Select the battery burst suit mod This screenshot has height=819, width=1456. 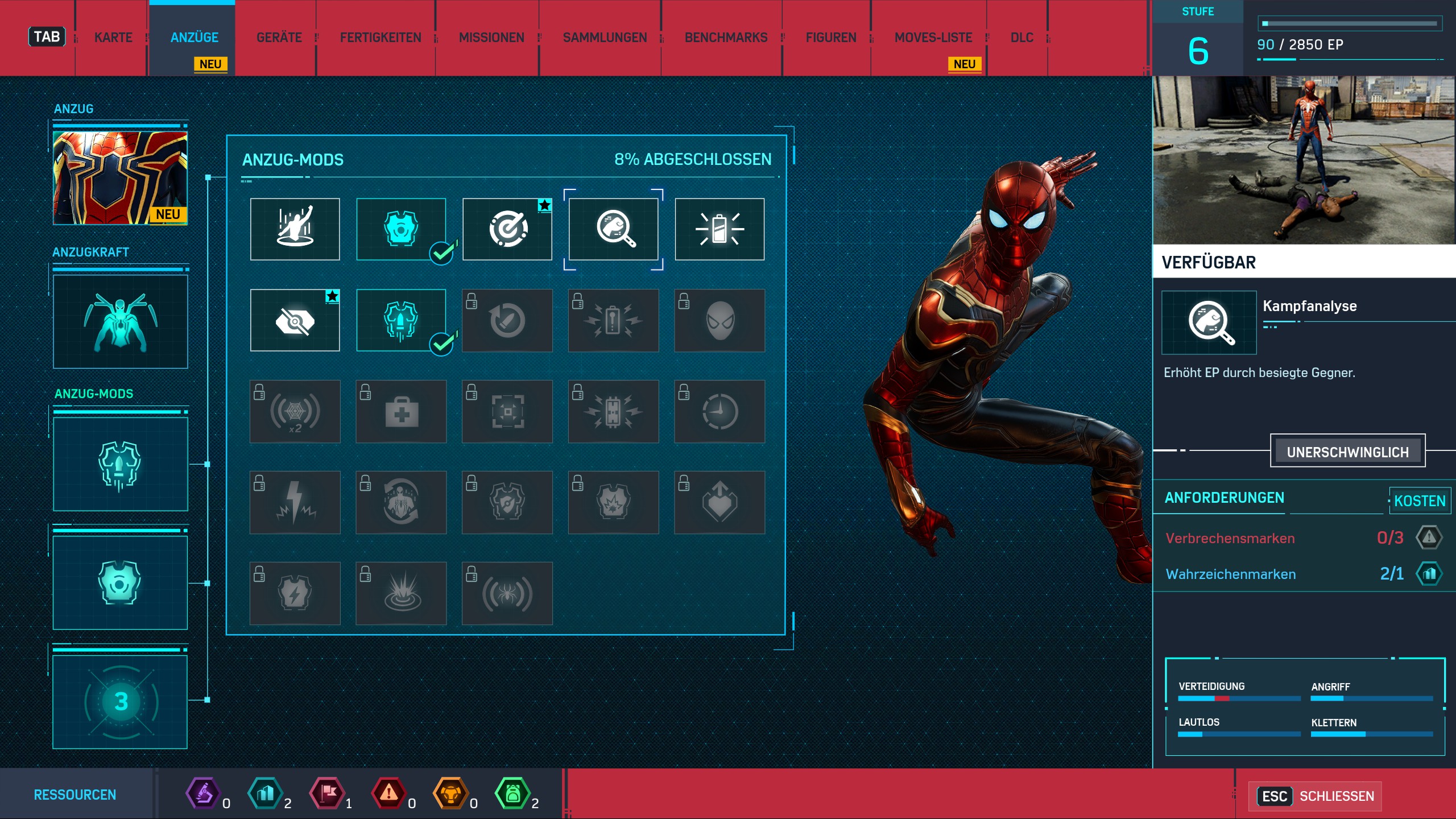[719, 229]
